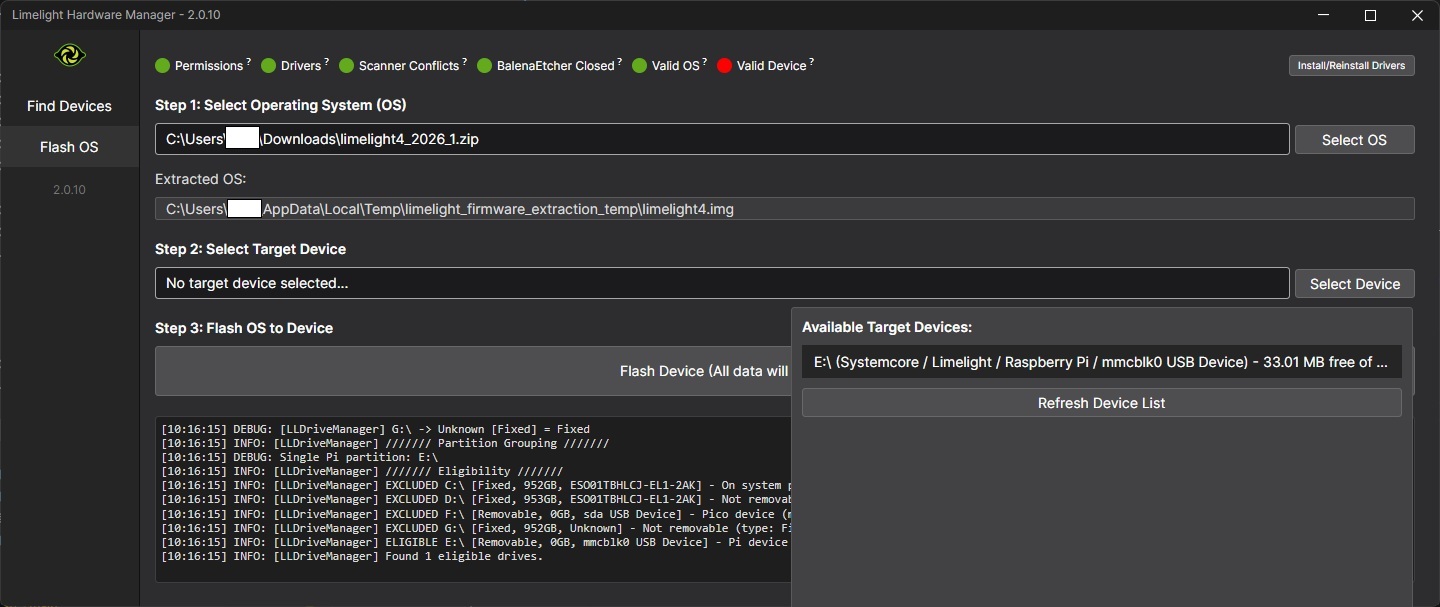Click log line 'ELIGIBLE E:\ [Removable, 0GB'
This screenshot has height=607, width=1440.
475,542
